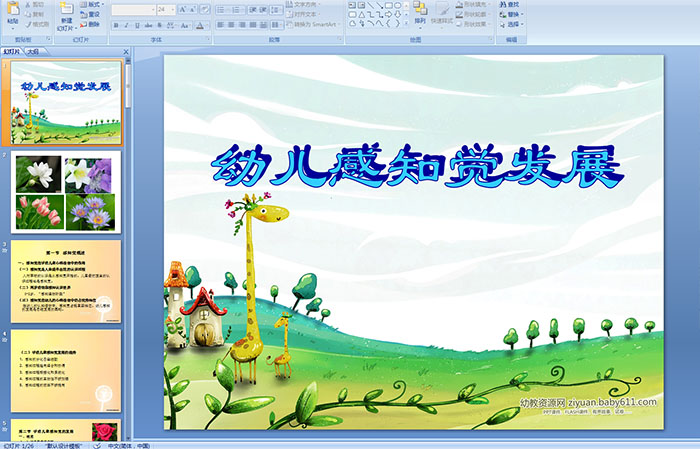Open the Select (选择) menu

coord(512,24)
